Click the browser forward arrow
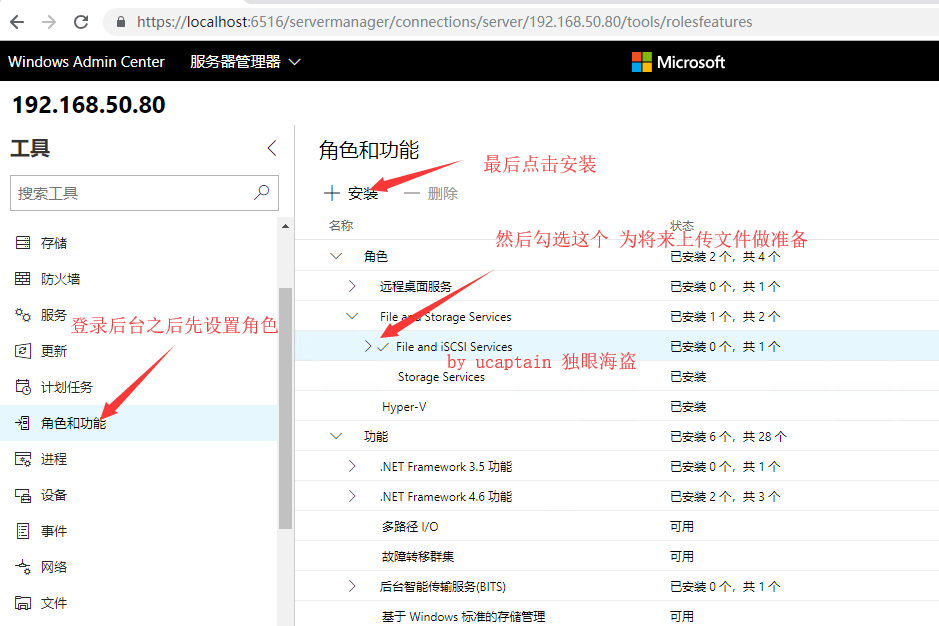 point(49,22)
